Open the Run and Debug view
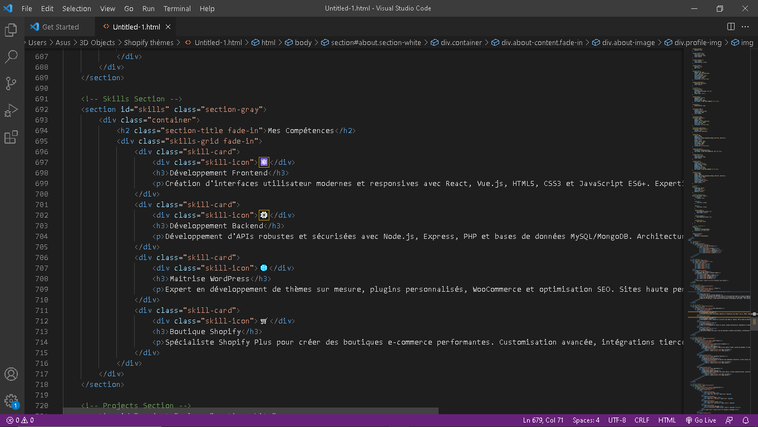 [x=12, y=110]
